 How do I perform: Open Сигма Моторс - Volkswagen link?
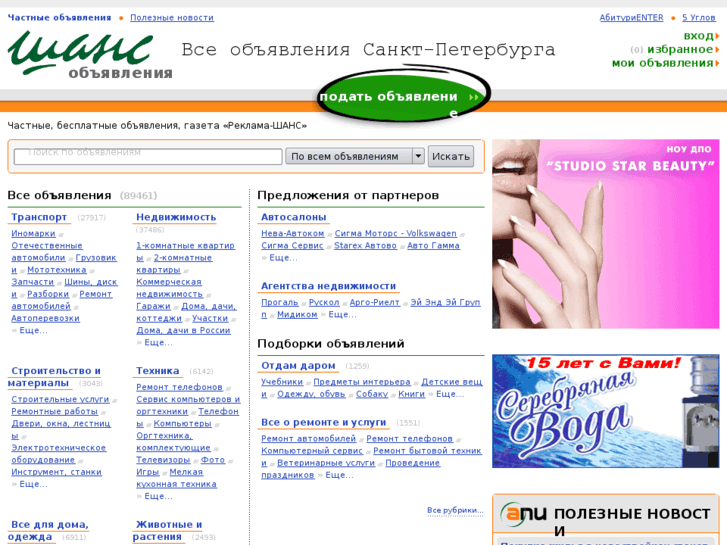pyautogui.click(x=395, y=233)
